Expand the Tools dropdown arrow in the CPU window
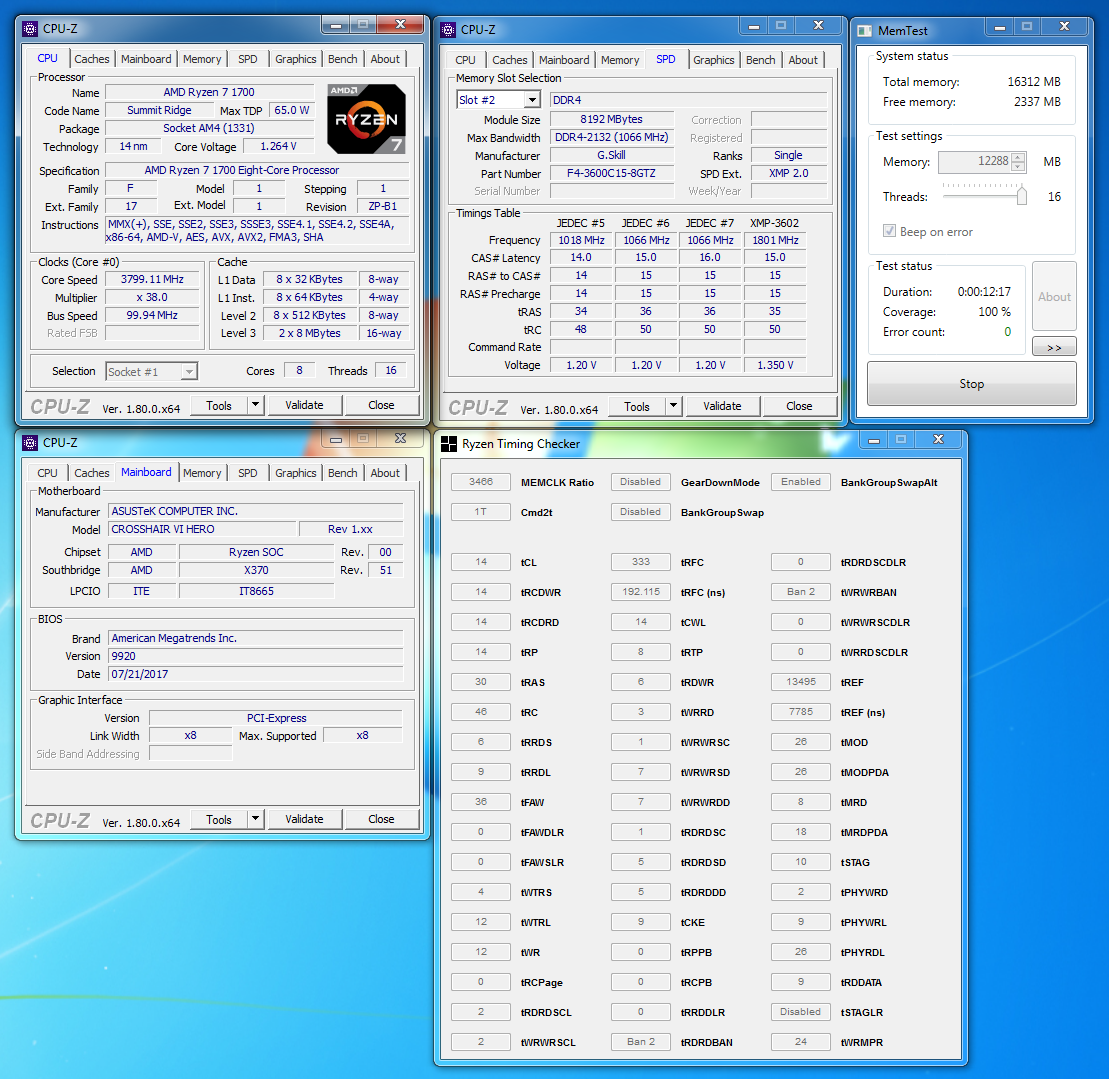This screenshot has width=1109, height=1079. pyautogui.click(x=255, y=405)
